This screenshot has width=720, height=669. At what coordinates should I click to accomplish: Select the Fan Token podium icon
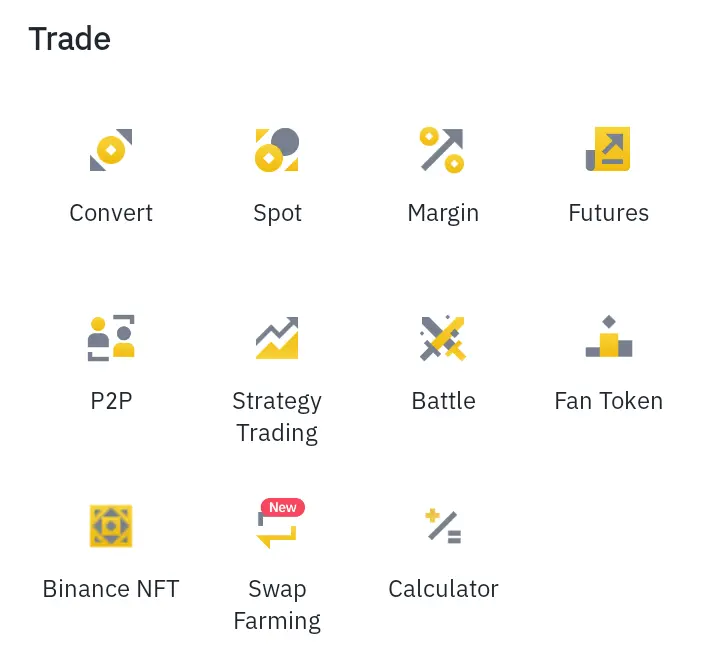pos(609,336)
